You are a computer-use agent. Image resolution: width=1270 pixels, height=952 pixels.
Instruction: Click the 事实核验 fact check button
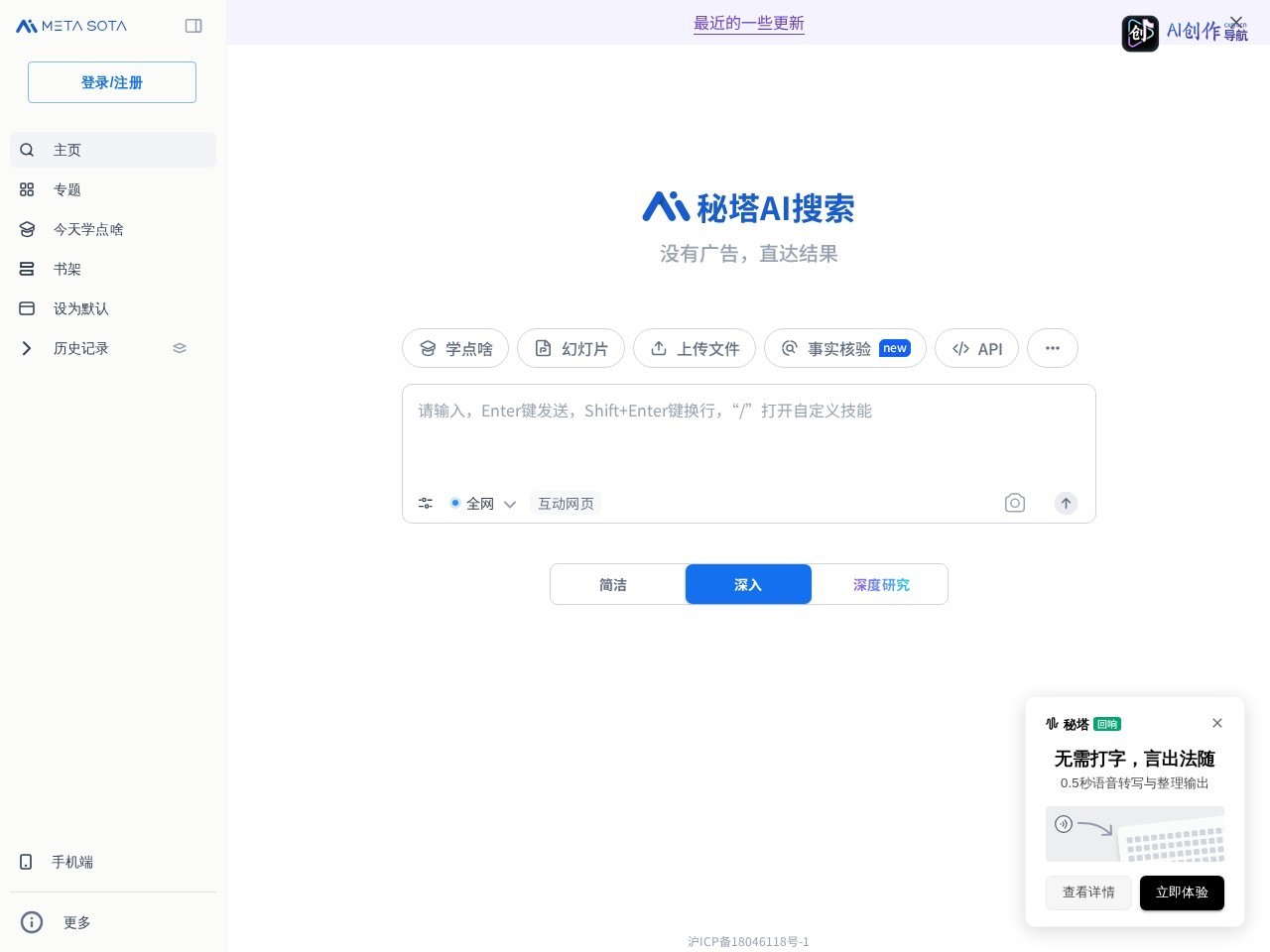tap(845, 348)
